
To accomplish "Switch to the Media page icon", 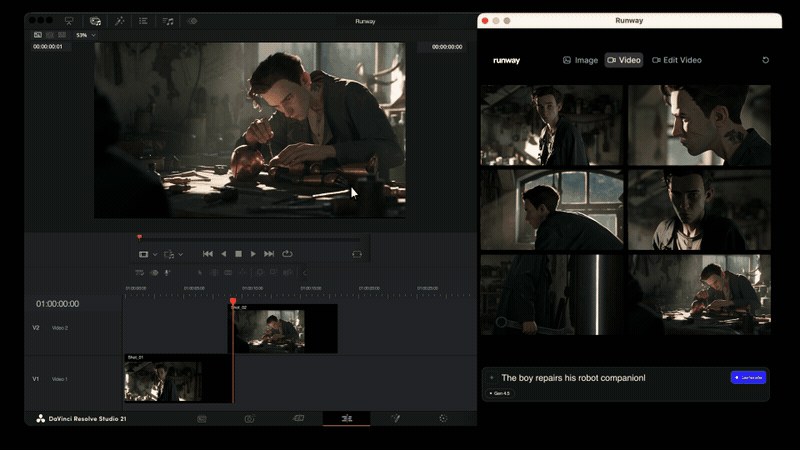I will (202, 419).
